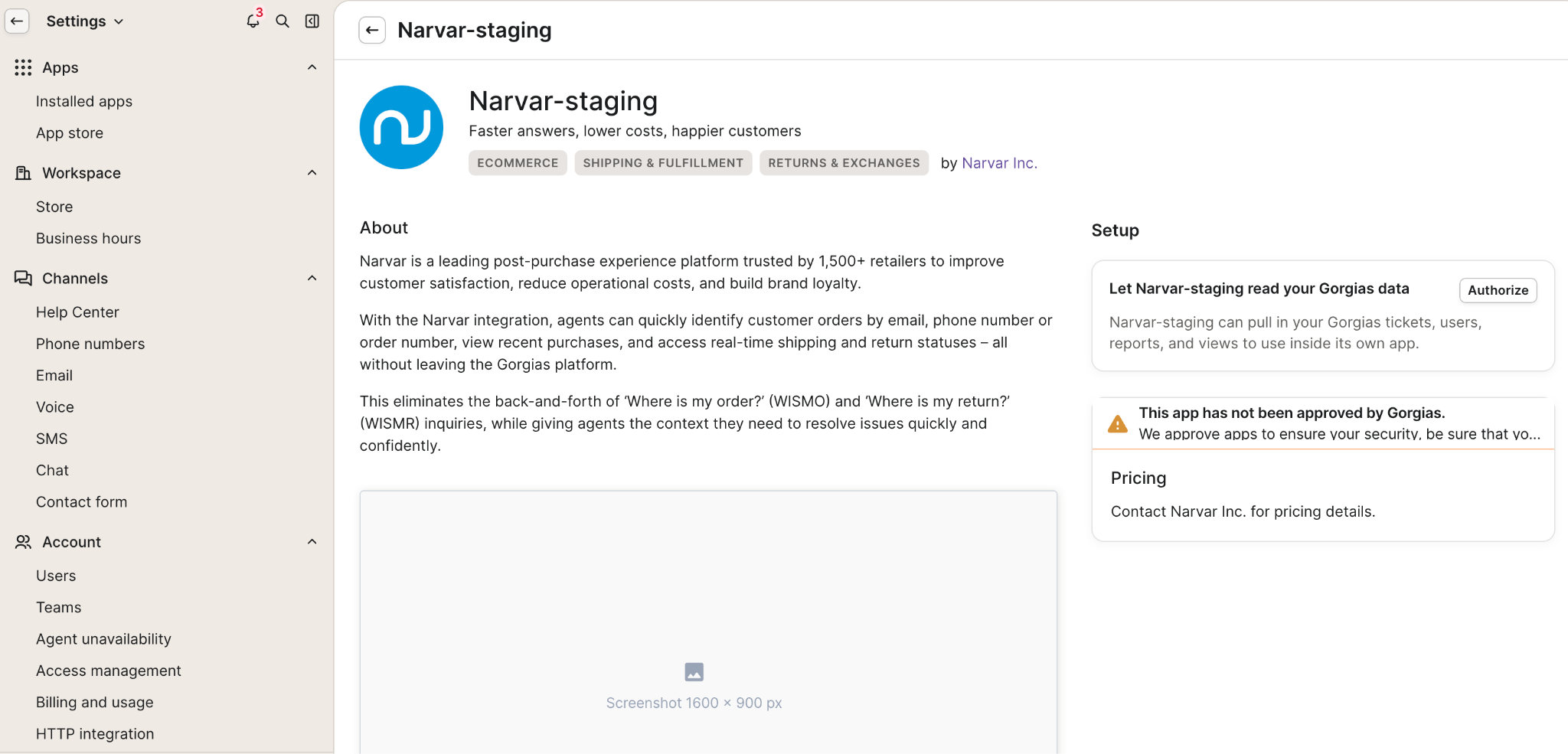1568x754 pixels.
Task: Click the search magnifier icon
Action: (x=283, y=21)
